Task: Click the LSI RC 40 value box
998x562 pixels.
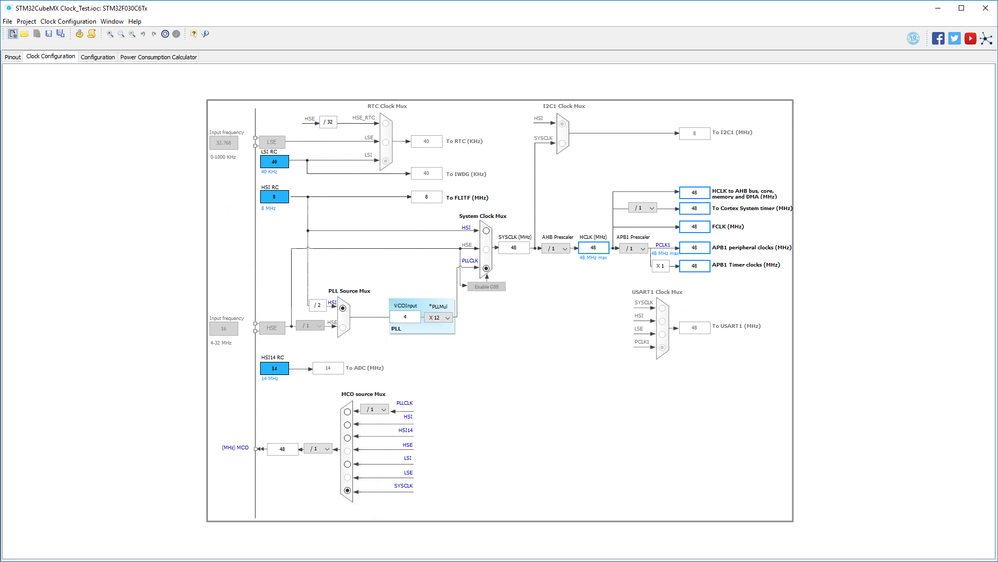Action: coord(274,162)
